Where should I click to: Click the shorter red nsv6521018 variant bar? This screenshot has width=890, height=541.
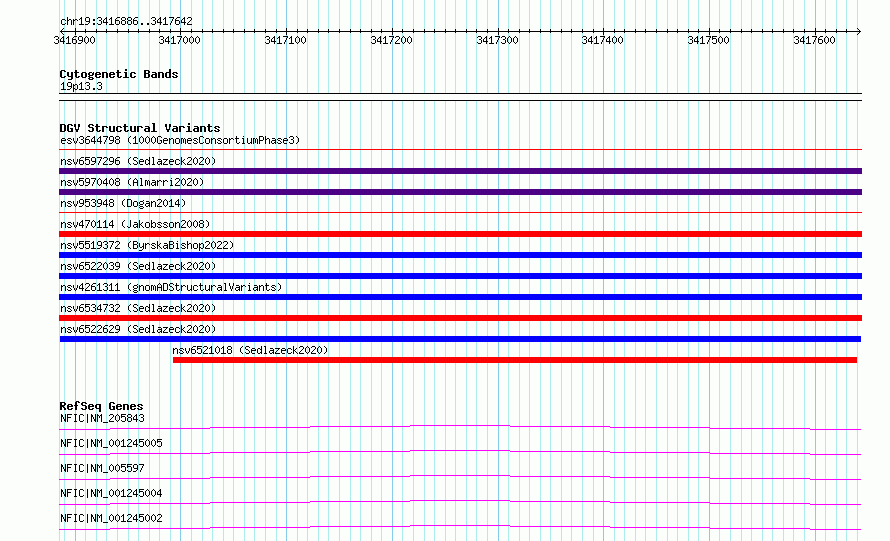click(515, 360)
